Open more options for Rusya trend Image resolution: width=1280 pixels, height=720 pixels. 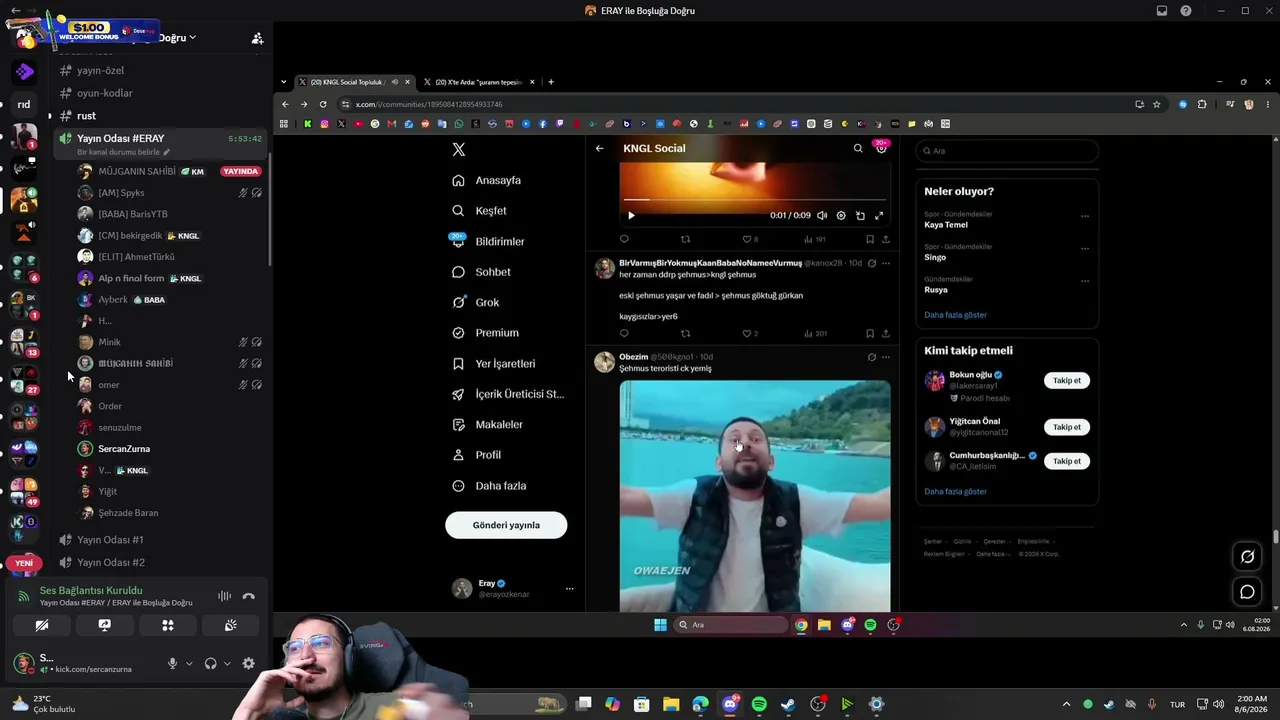[x=1085, y=281]
